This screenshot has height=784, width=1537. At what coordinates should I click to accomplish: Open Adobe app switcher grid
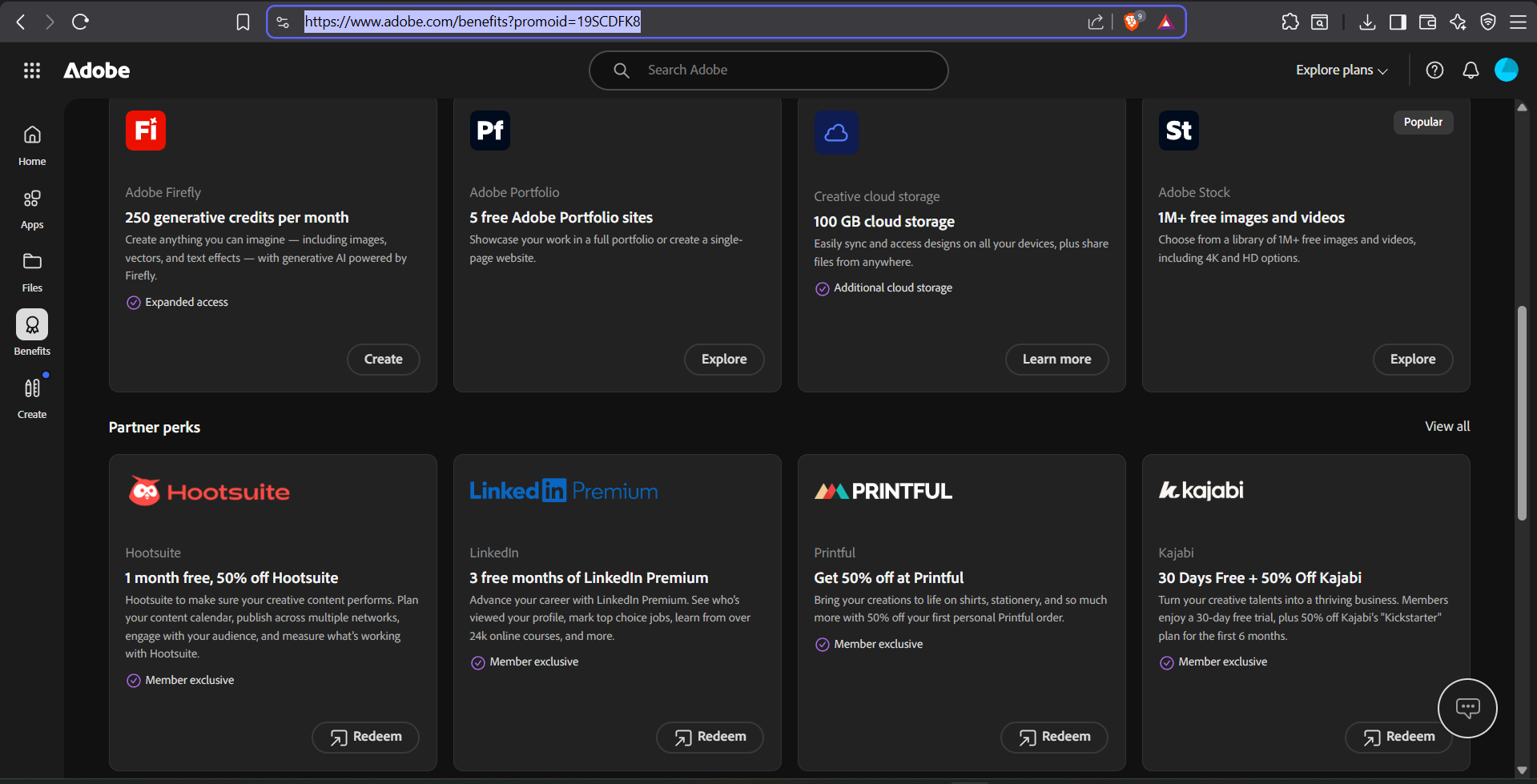32,70
